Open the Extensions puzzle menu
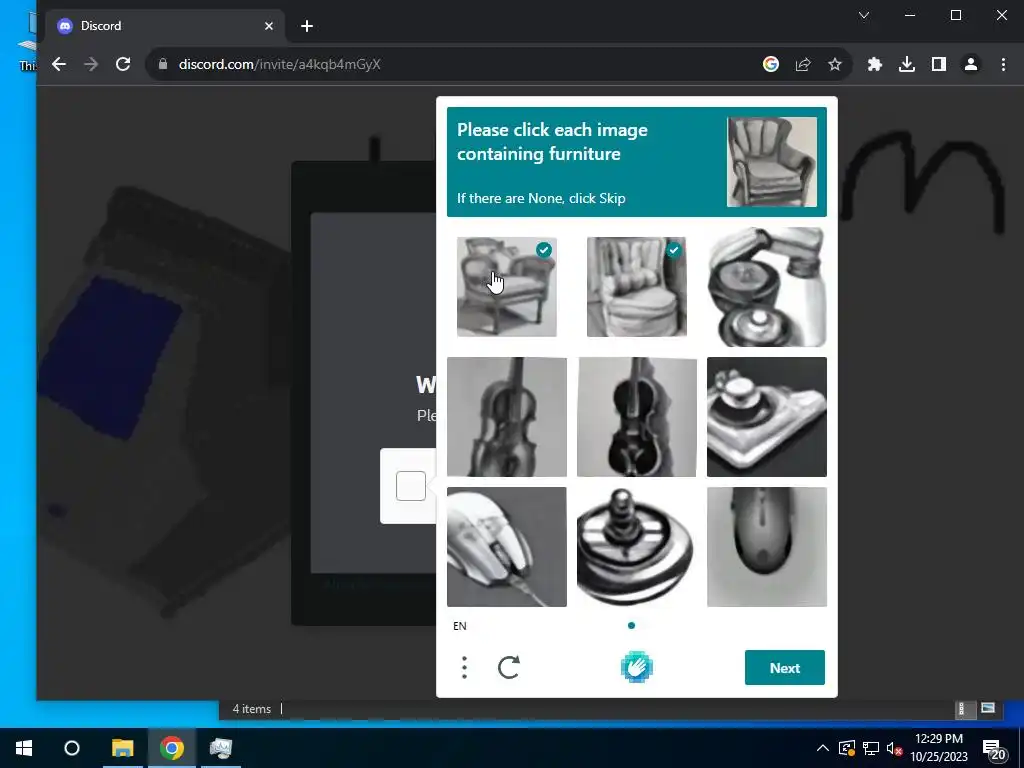Screen dimensions: 1024x768 pos(874,64)
